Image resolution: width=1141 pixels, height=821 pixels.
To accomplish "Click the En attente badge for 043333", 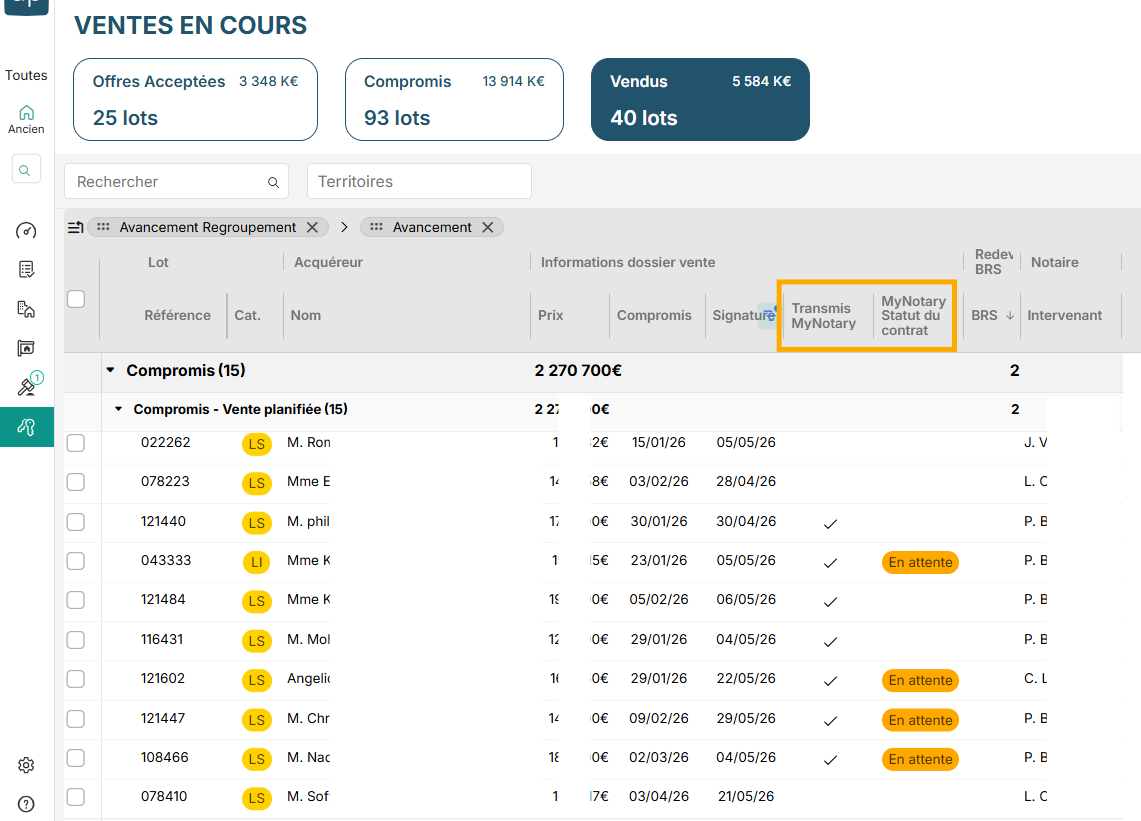I will (x=920, y=562).
